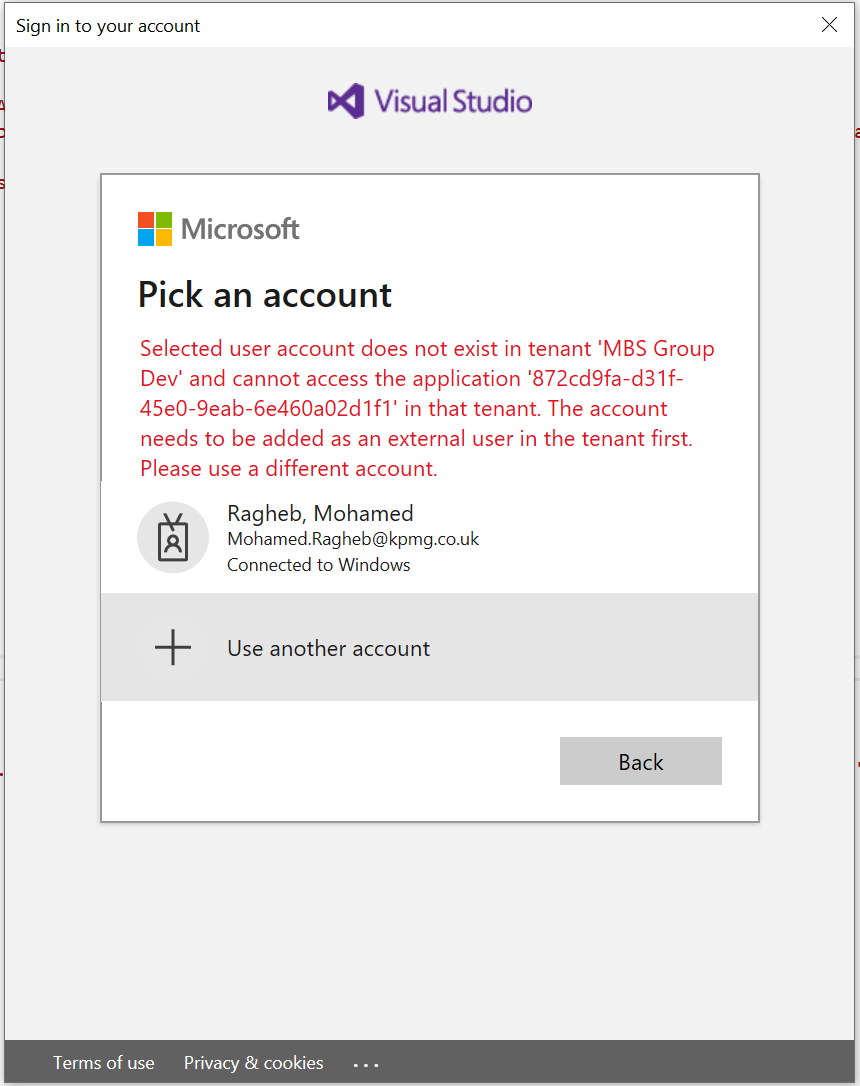Open Privacy & cookies link

253,1062
